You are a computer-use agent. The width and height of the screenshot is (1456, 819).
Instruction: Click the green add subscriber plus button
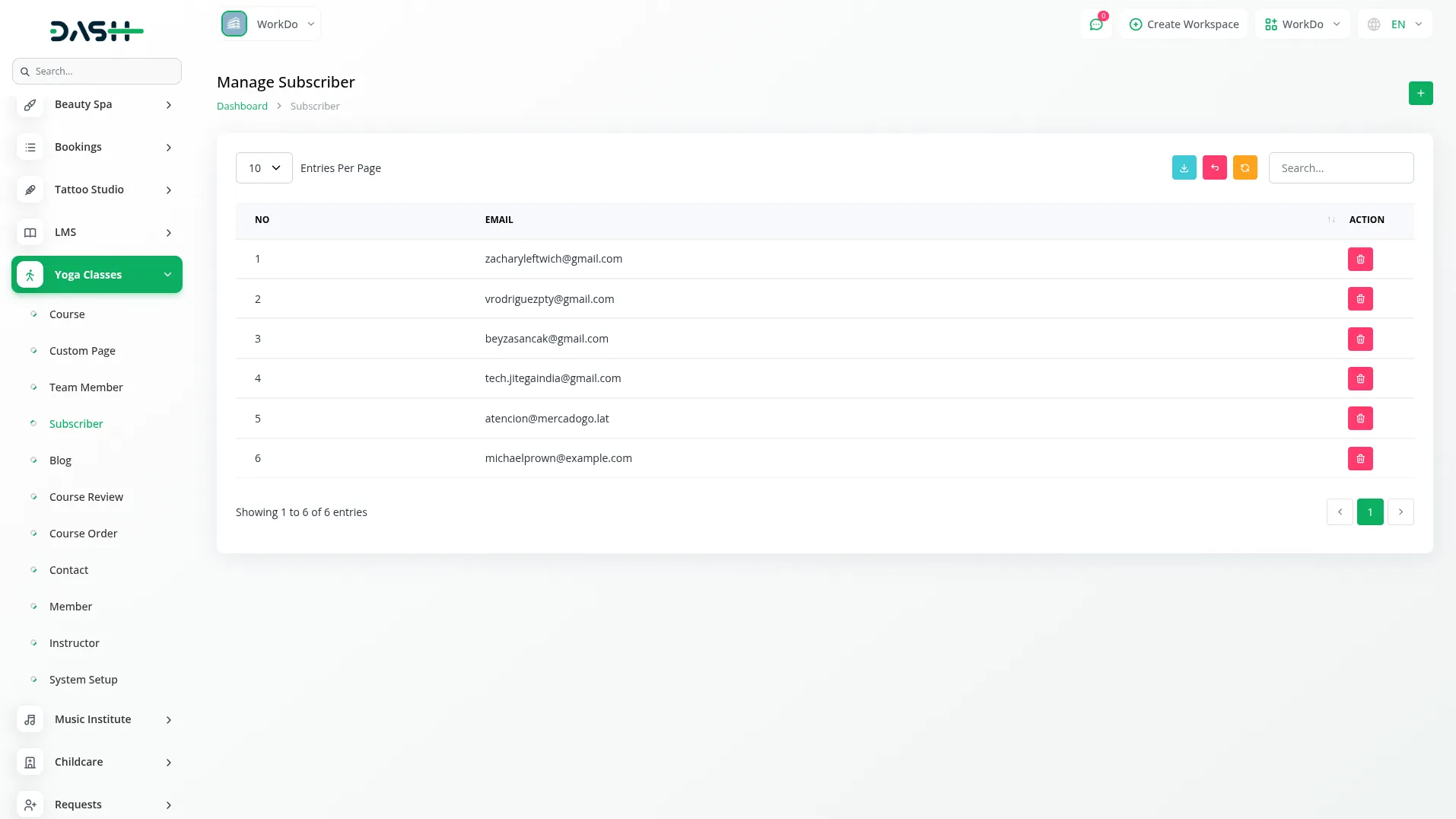click(x=1420, y=93)
